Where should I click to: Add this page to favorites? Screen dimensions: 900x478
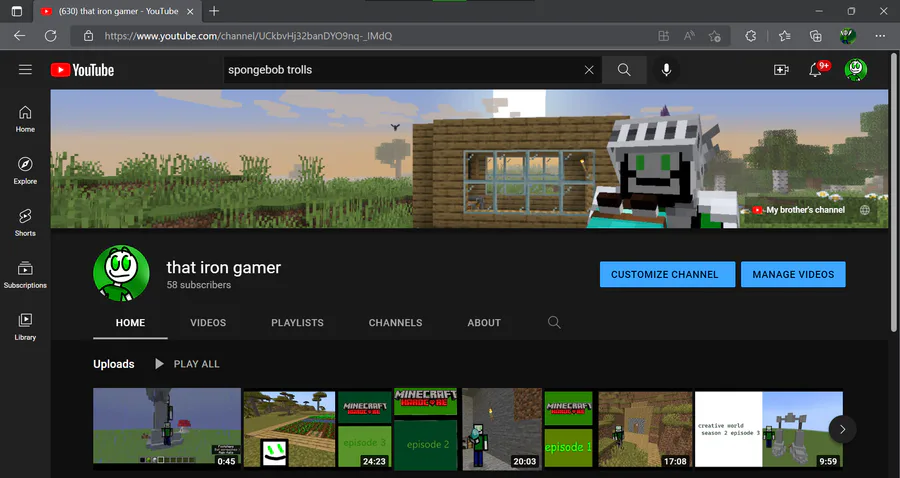(x=715, y=36)
